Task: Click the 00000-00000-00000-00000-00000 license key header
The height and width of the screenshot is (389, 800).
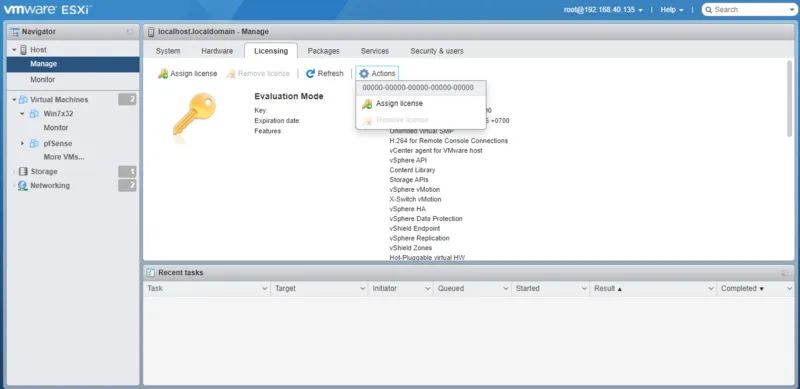Action: tap(420, 88)
